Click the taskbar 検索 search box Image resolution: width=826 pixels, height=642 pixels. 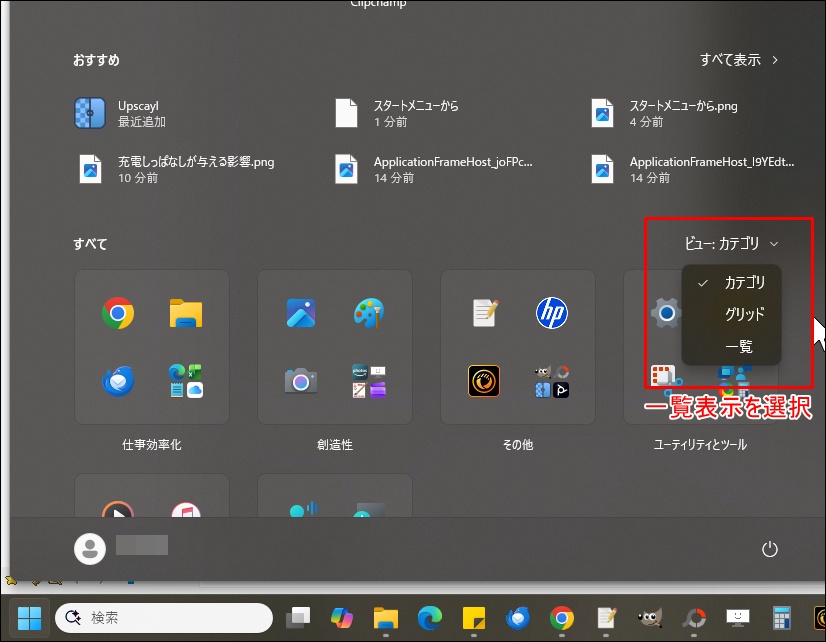162,618
